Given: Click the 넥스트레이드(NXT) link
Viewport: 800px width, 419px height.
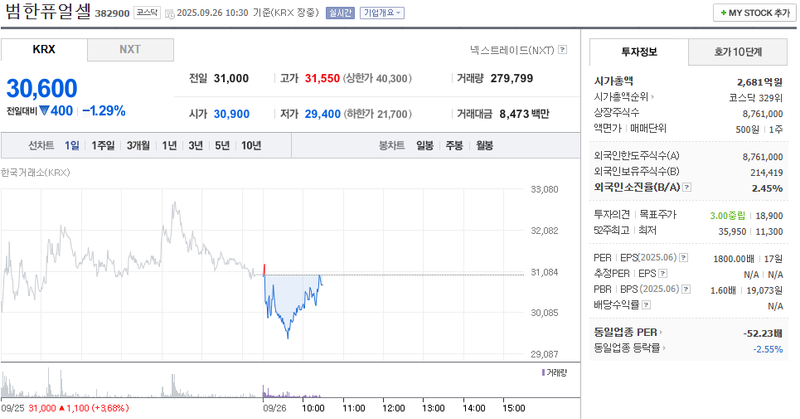Looking at the screenshot, I should click(512, 50).
